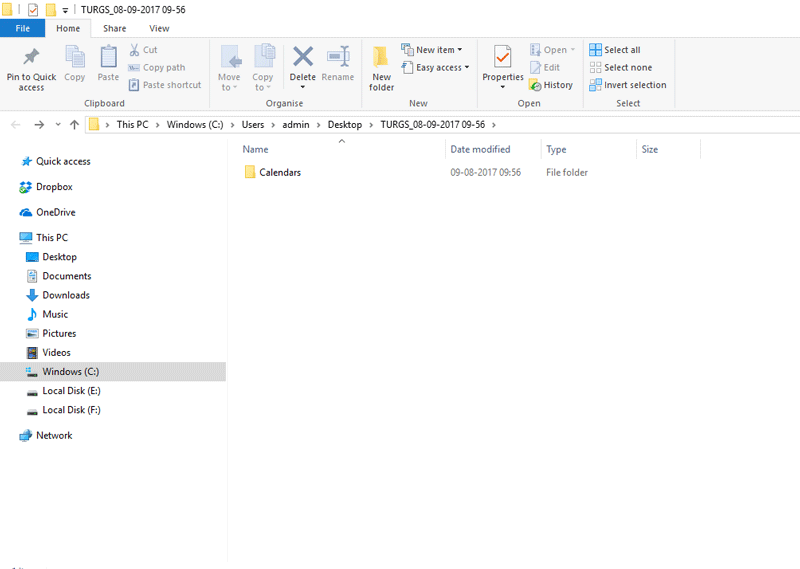This screenshot has width=800, height=569.
Task: Click the Properties checkmark icon
Action: click(503, 57)
